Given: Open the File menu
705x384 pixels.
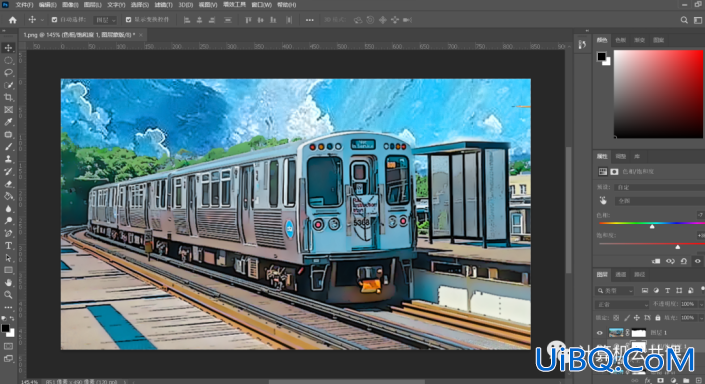Looking at the screenshot, I should click(24, 4).
